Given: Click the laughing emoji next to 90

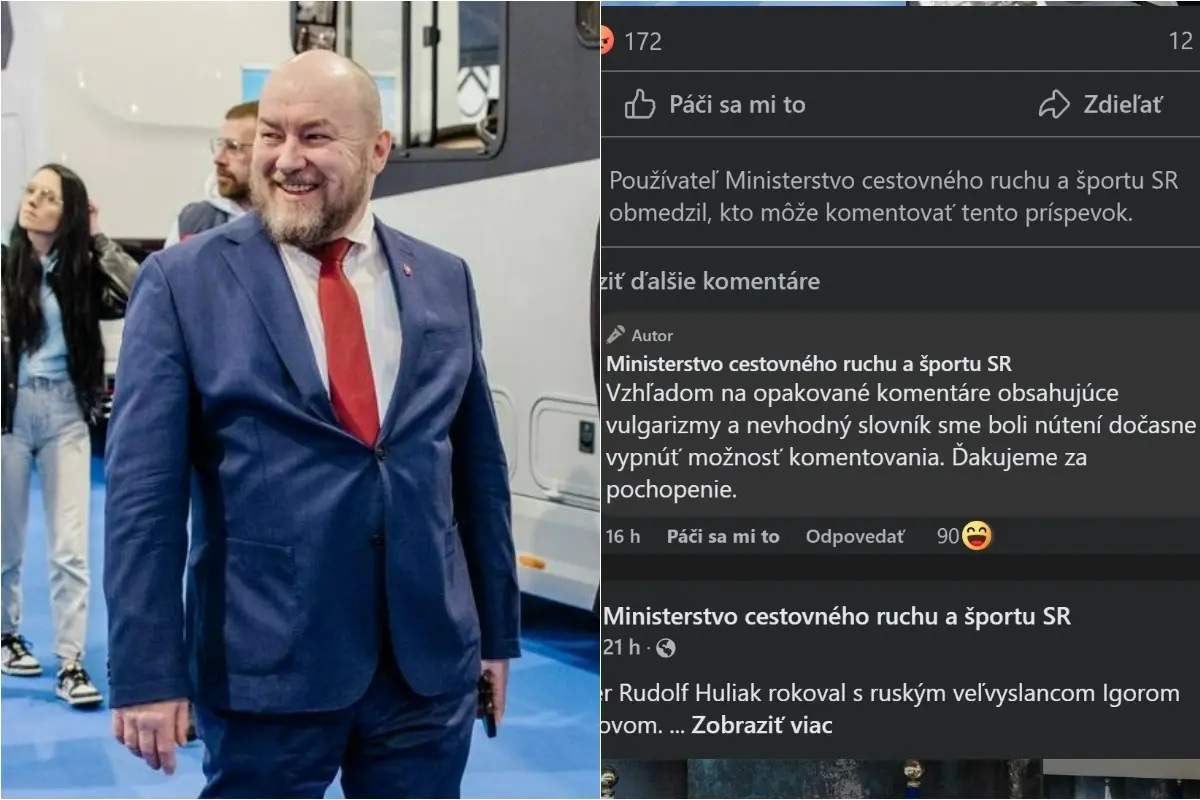Looking at the screenshot, I should [x=977, y=536].
